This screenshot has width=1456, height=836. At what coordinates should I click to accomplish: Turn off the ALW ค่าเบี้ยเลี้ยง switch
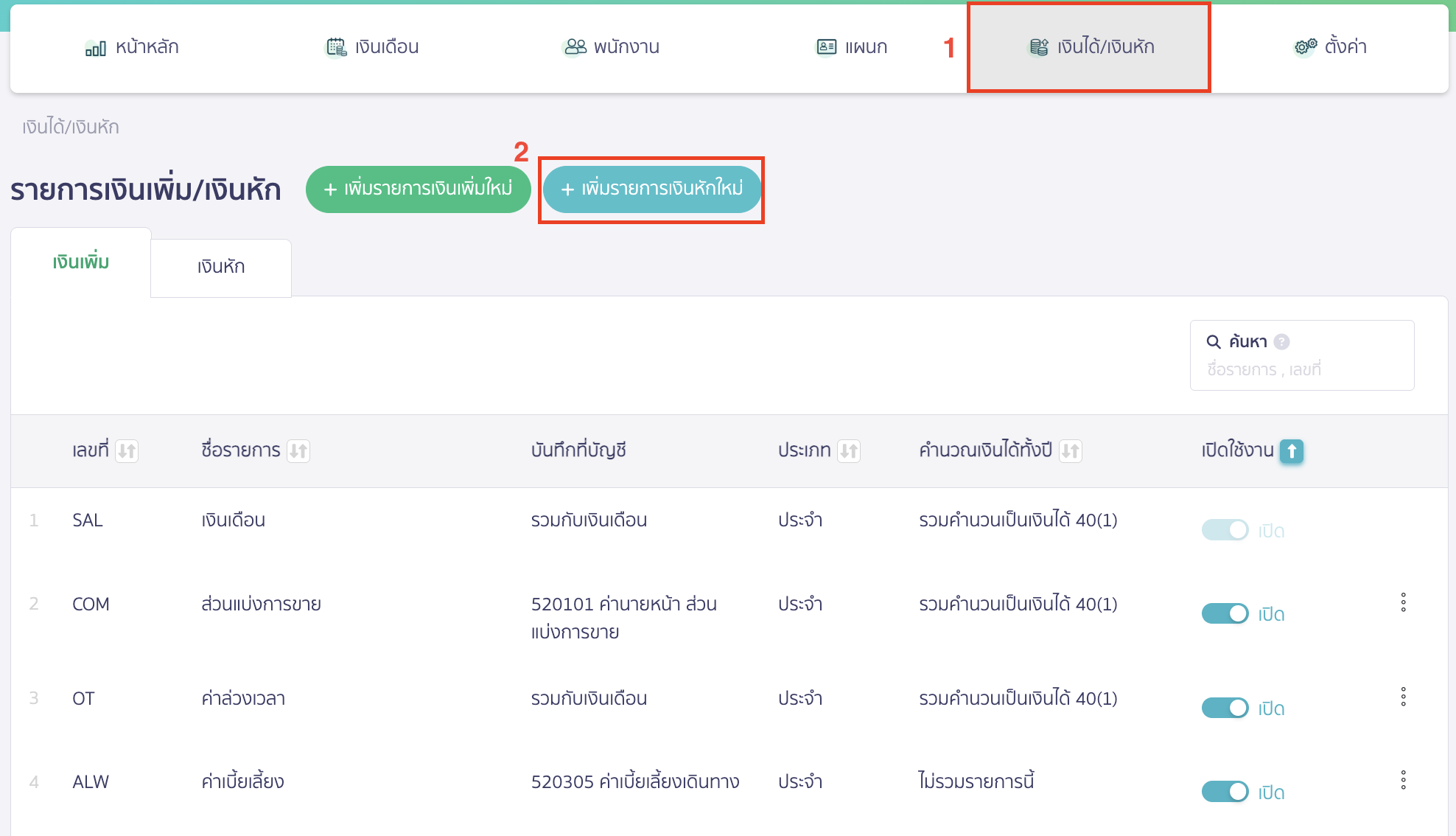click(1224, 790)
